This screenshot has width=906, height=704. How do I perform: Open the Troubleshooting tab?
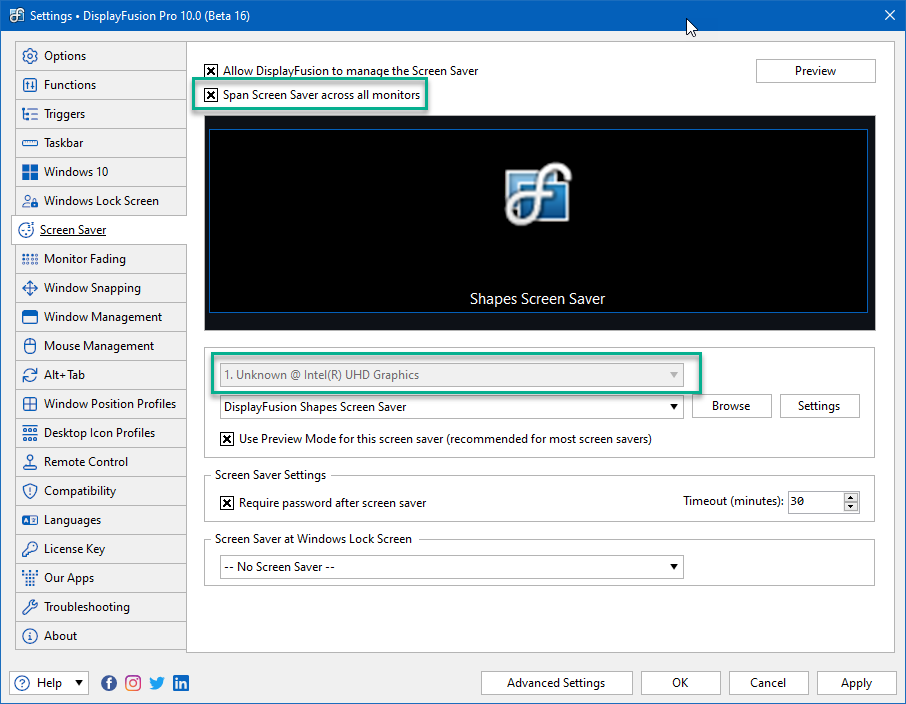click(x=101, y=607)
